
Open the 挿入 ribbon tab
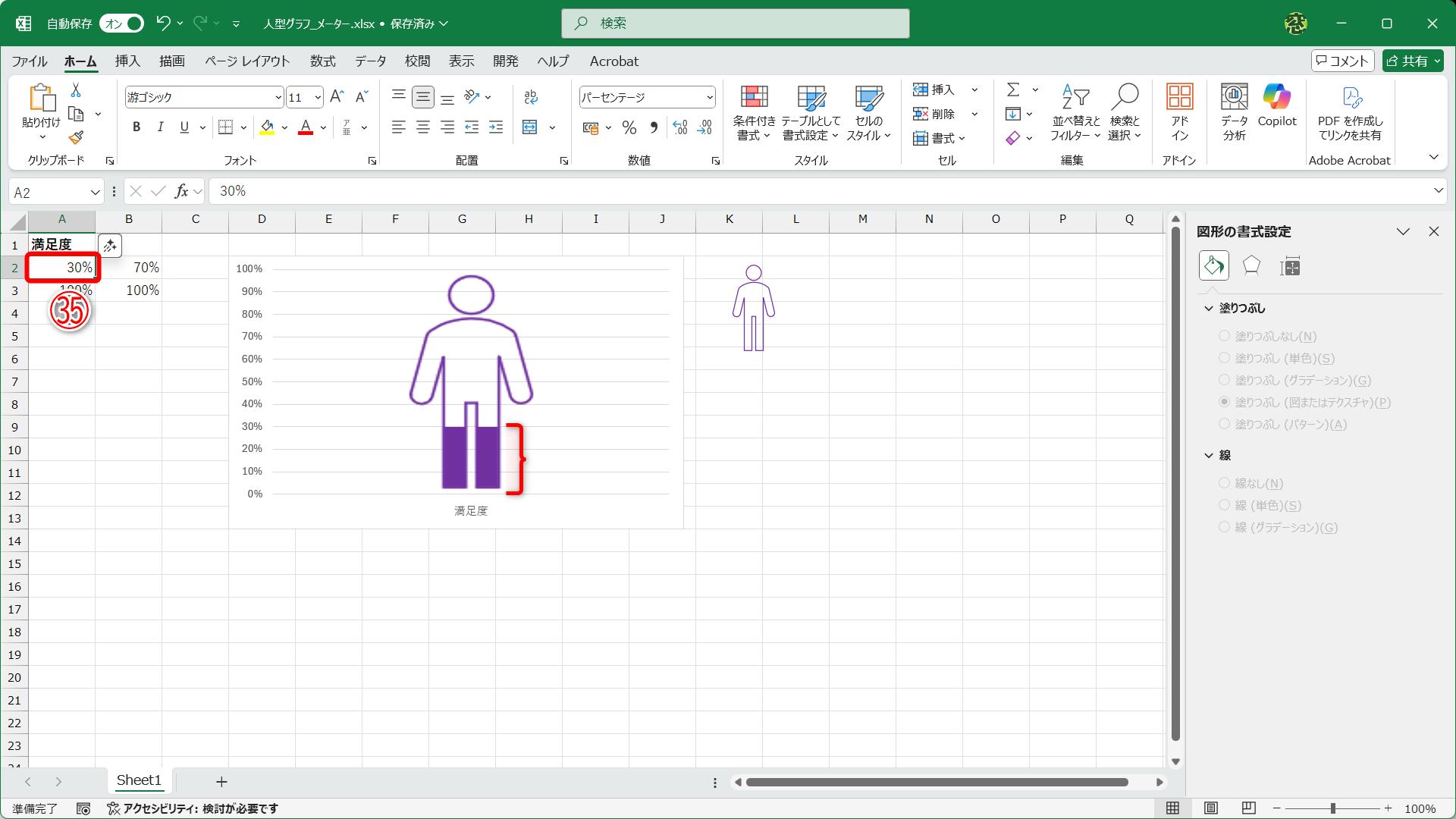[x=127, y=61]
